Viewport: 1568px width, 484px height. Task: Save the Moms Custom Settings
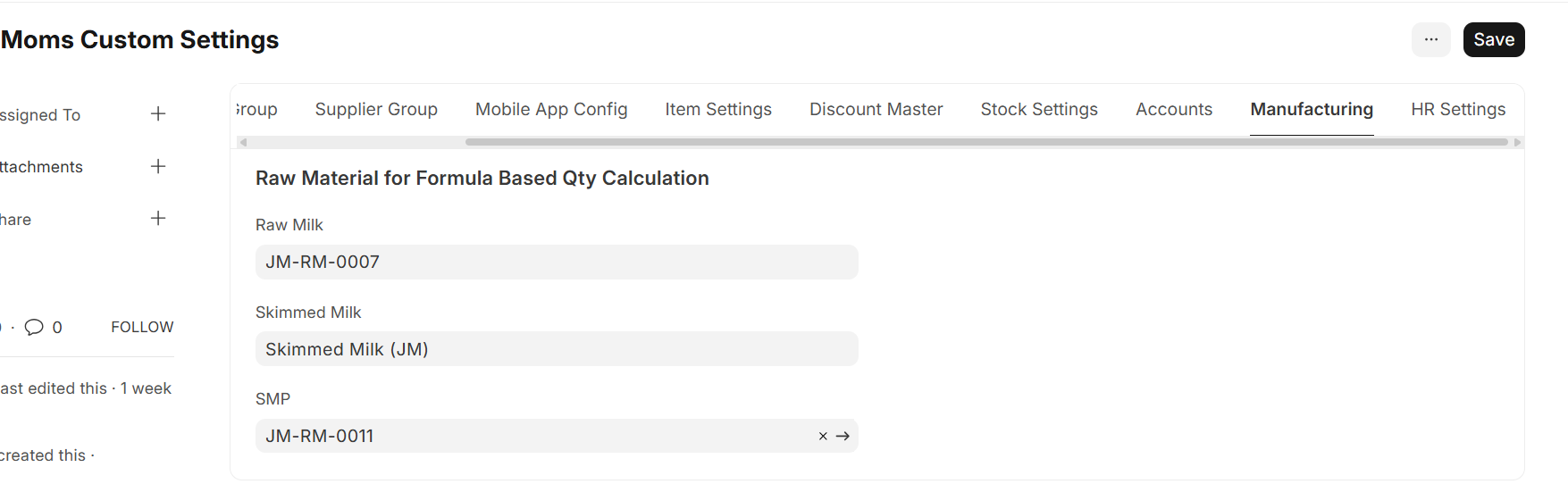pyautogui.click(x=1493, y=39)
